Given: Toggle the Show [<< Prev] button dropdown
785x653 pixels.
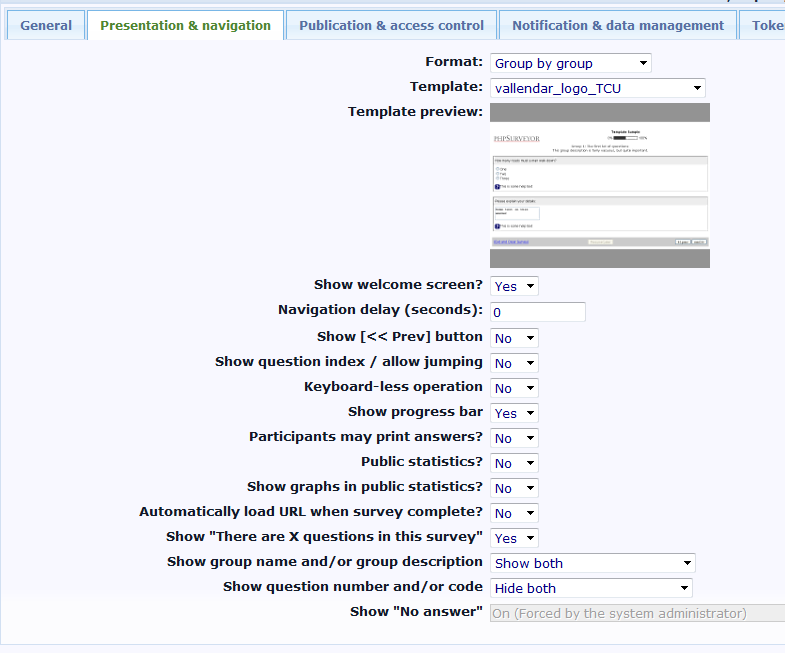Looking at the screenshot, I should point(514,338).
